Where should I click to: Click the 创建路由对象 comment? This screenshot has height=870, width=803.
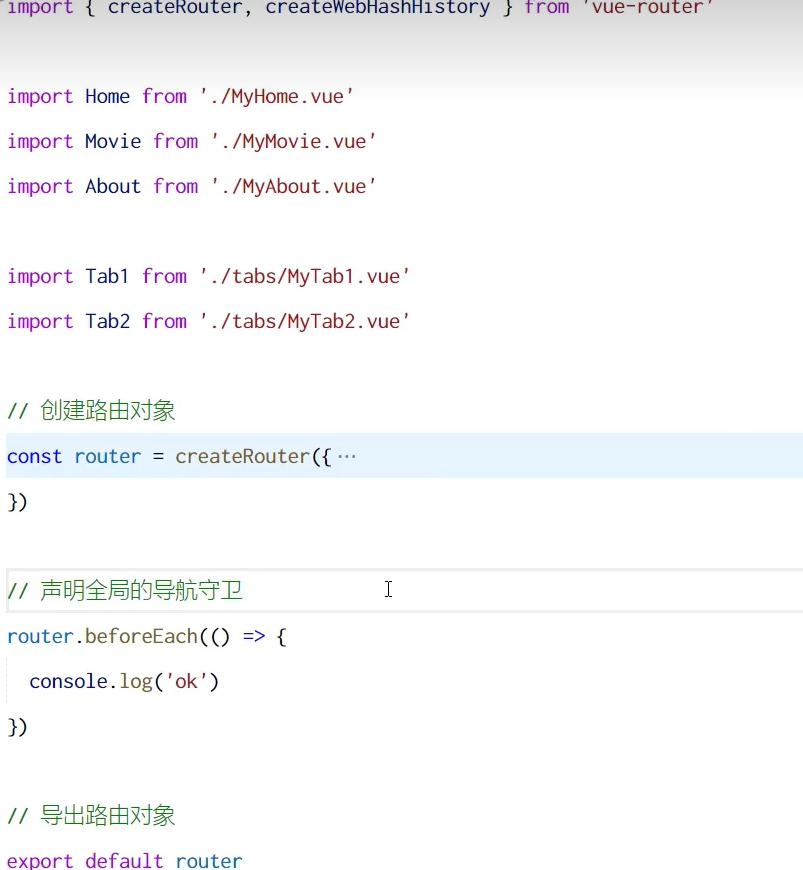point(93,410)
